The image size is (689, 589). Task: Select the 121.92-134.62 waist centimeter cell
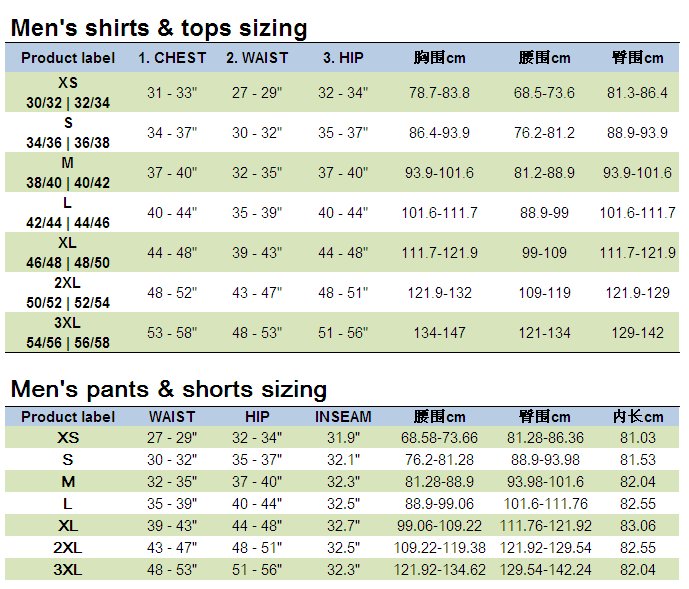pos(440,570)
